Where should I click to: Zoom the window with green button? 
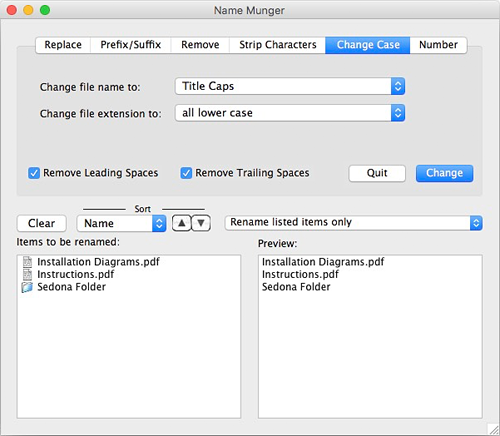coord(45,10)
